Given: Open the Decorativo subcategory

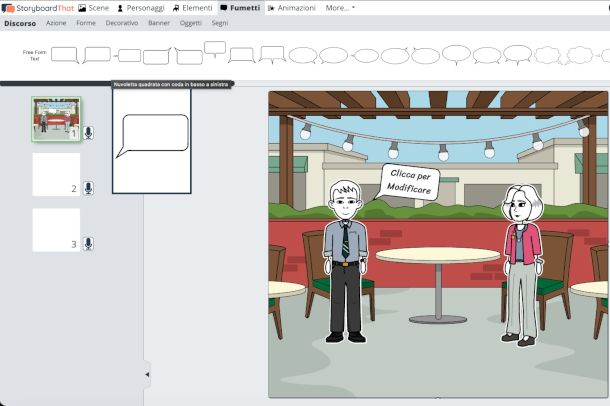Looking at the screenshot, I should (122, 23).
